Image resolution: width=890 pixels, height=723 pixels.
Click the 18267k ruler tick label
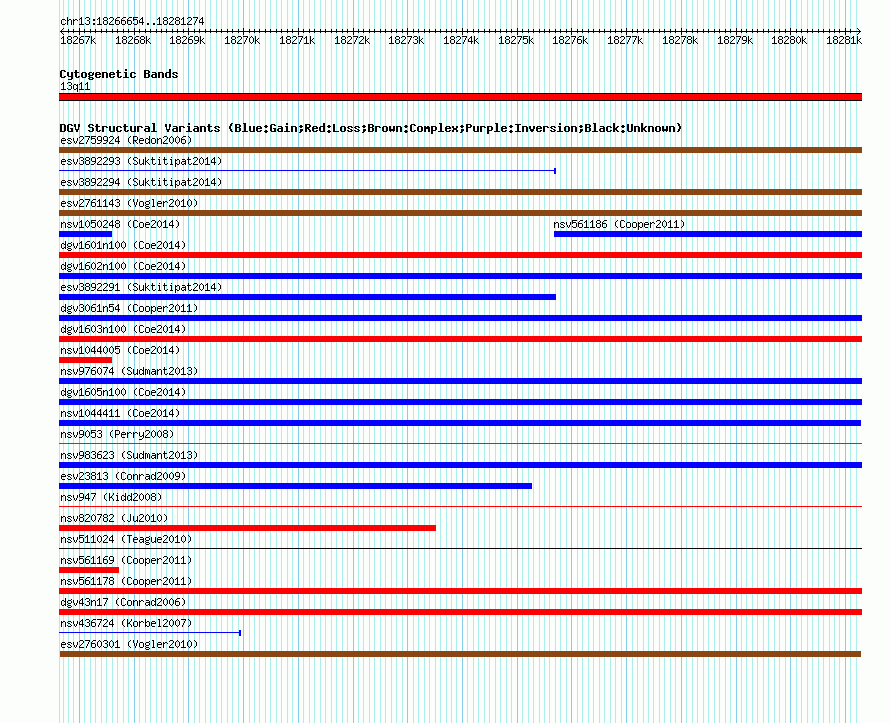[x=78, y=40]
